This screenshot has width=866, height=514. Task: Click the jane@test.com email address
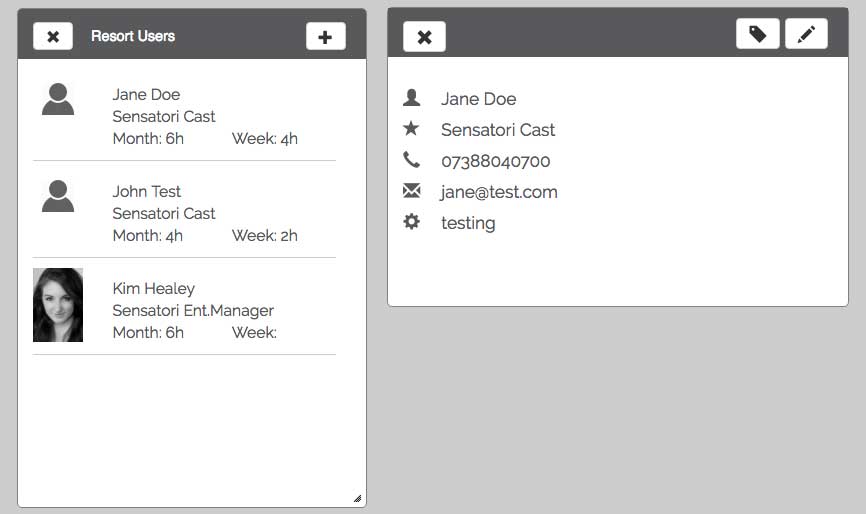coord(499,192)
